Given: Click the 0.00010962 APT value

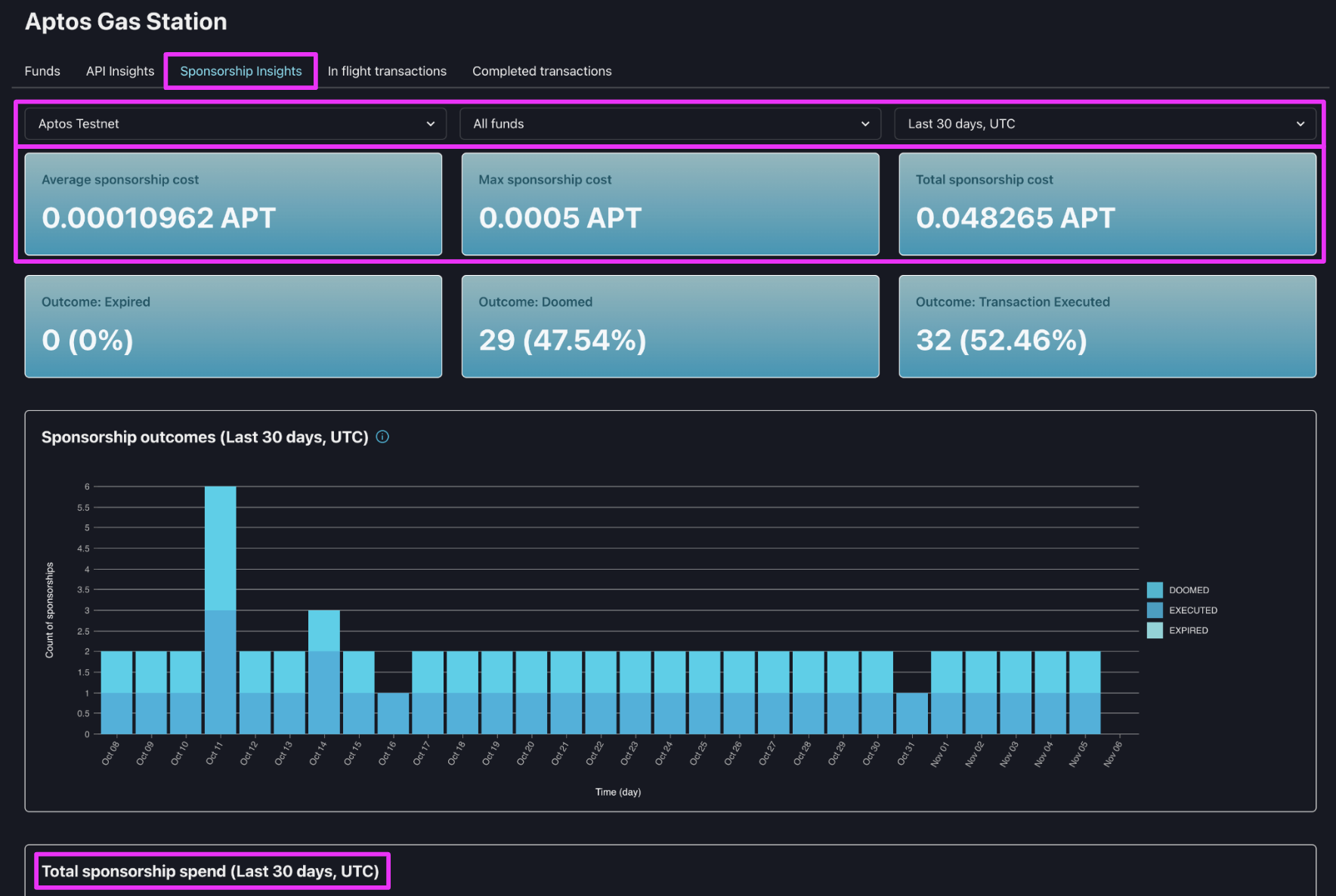Looking at the screenshot, I should (159, 218).
